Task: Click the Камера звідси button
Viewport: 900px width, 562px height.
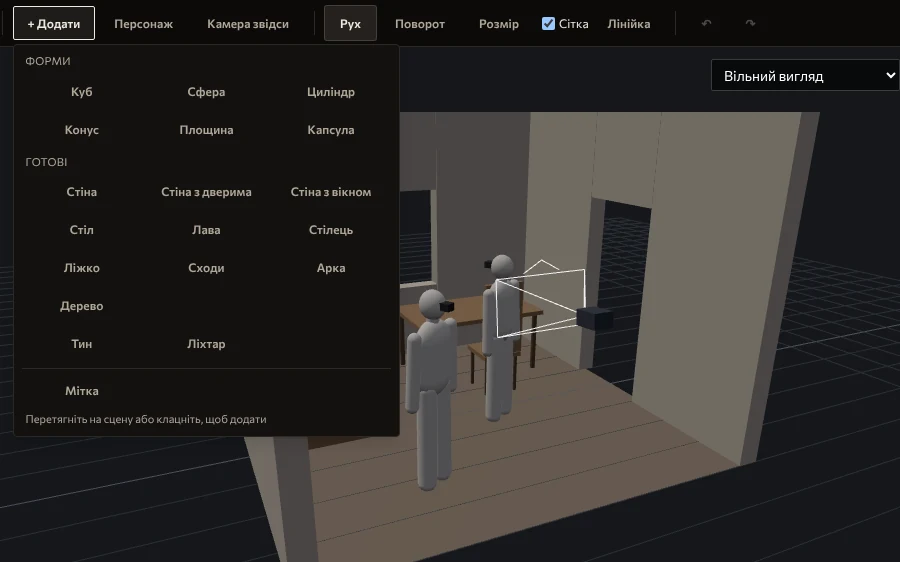Action: 248,24
